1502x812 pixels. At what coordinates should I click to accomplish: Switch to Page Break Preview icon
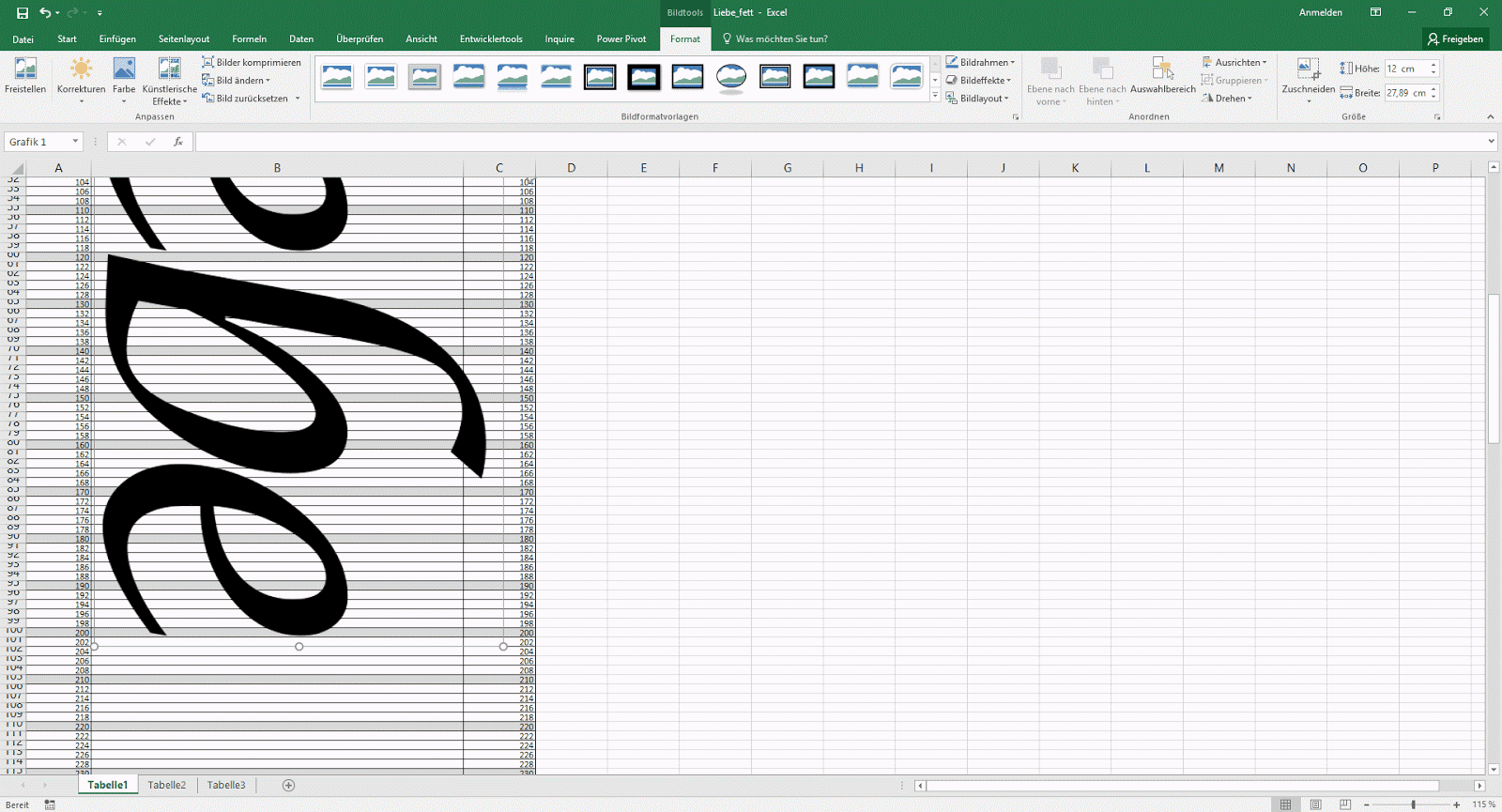pos(1345,804)
